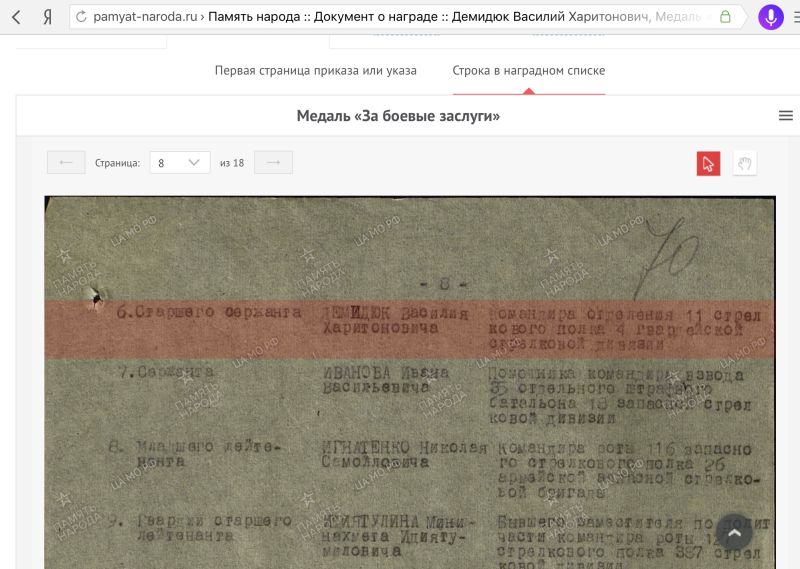Viewport: 800px width, 569px height.
Task: Click handwritten number 70 on document
Action: [x=666, y=258]
